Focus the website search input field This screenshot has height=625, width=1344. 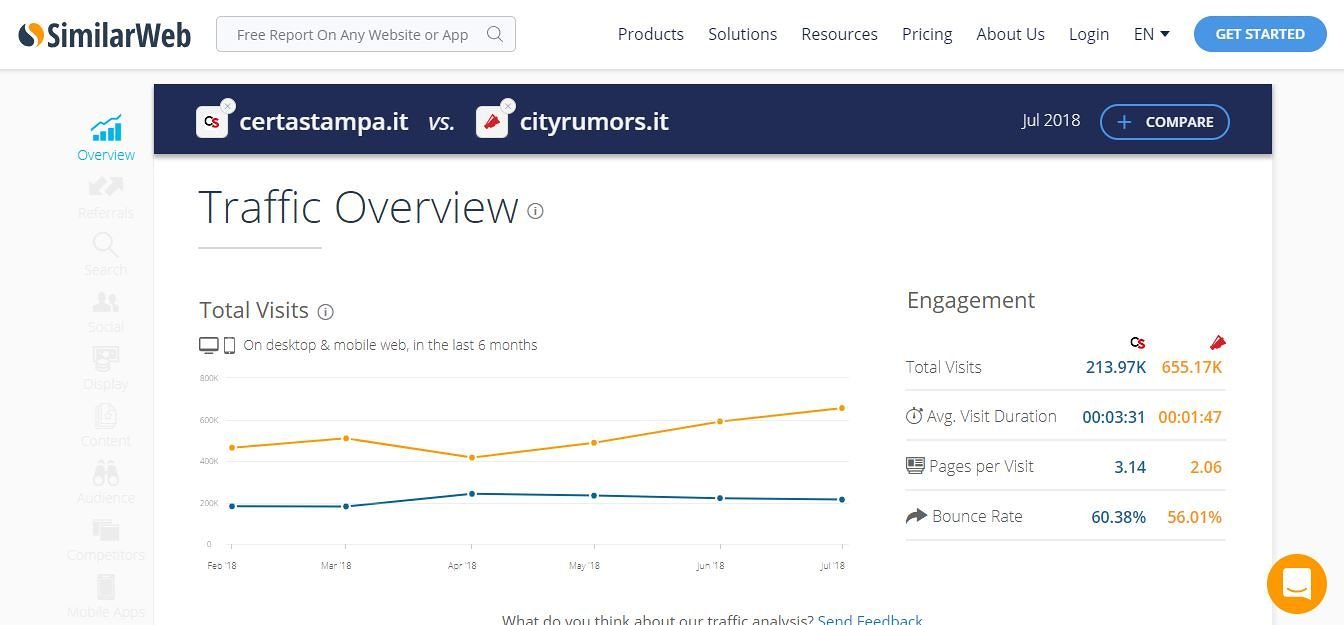[x=352, y=35]
